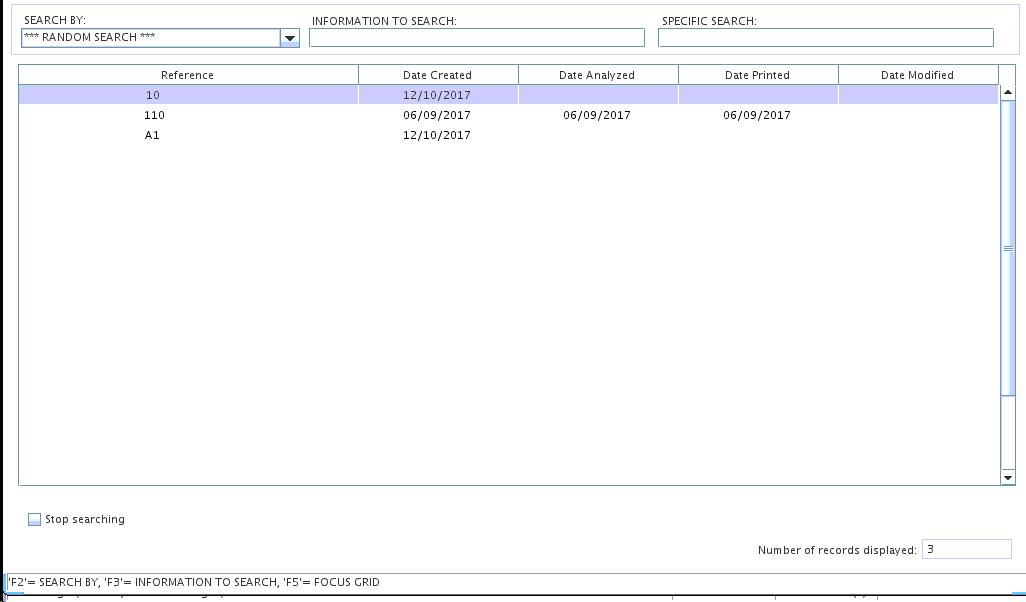Open the SEARCH BY dropdown arrow

click(289, 38)
